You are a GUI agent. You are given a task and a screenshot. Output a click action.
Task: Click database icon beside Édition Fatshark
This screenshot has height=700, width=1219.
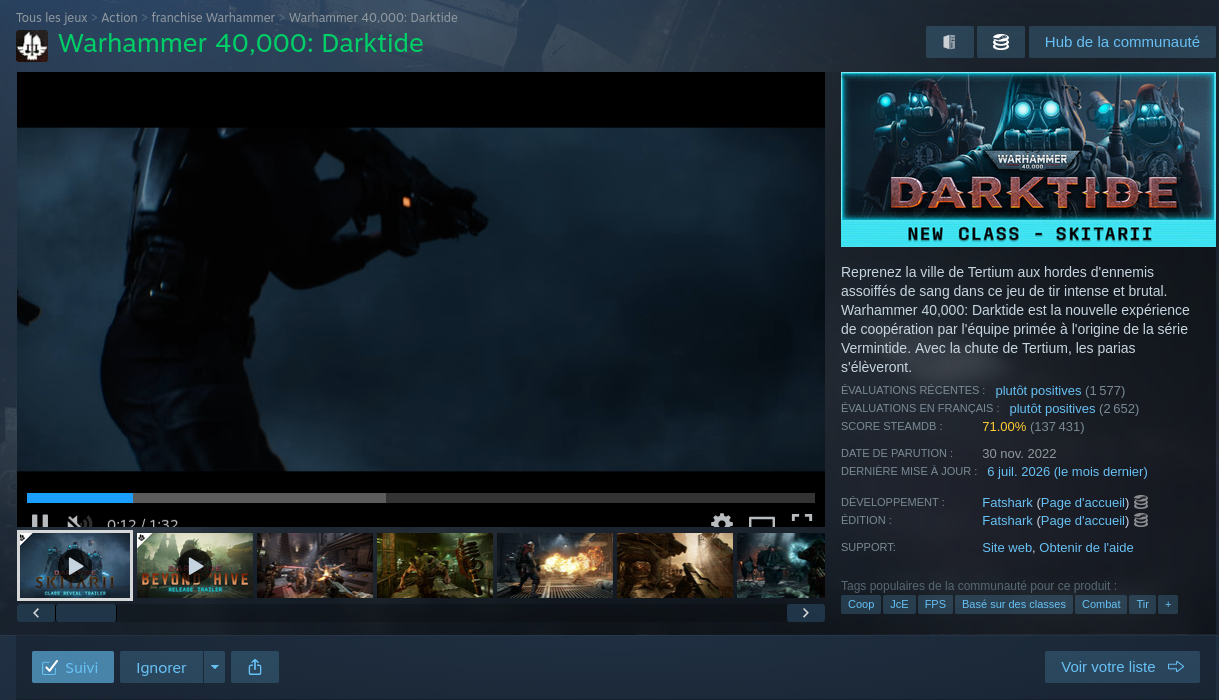pyautogui.click(x=1141, y=520)
